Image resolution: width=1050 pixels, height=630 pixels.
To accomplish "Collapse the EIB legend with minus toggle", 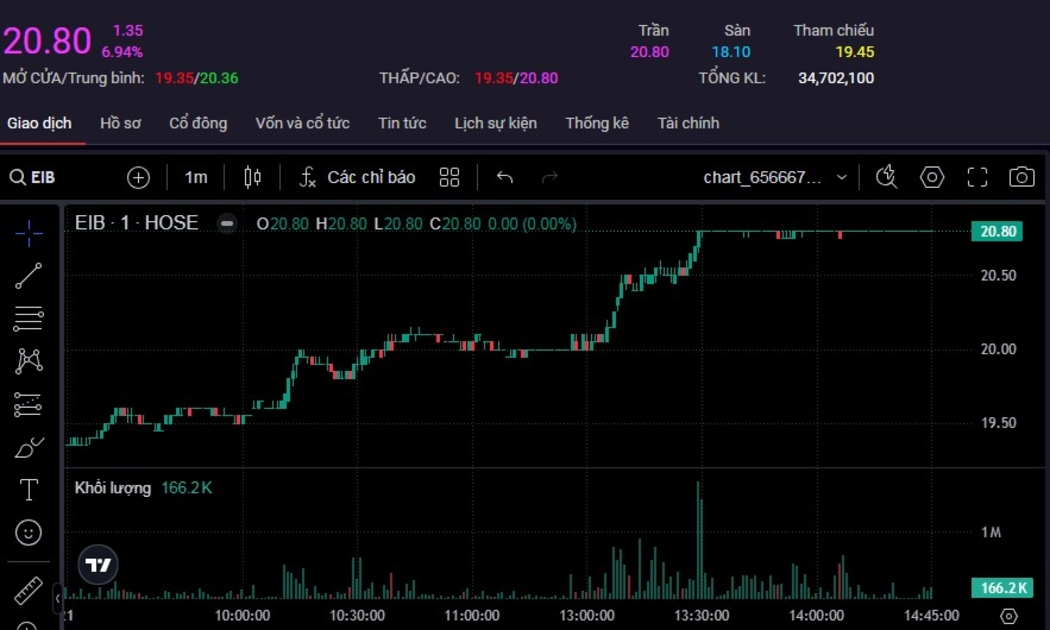I will click(x=228, y=224).
